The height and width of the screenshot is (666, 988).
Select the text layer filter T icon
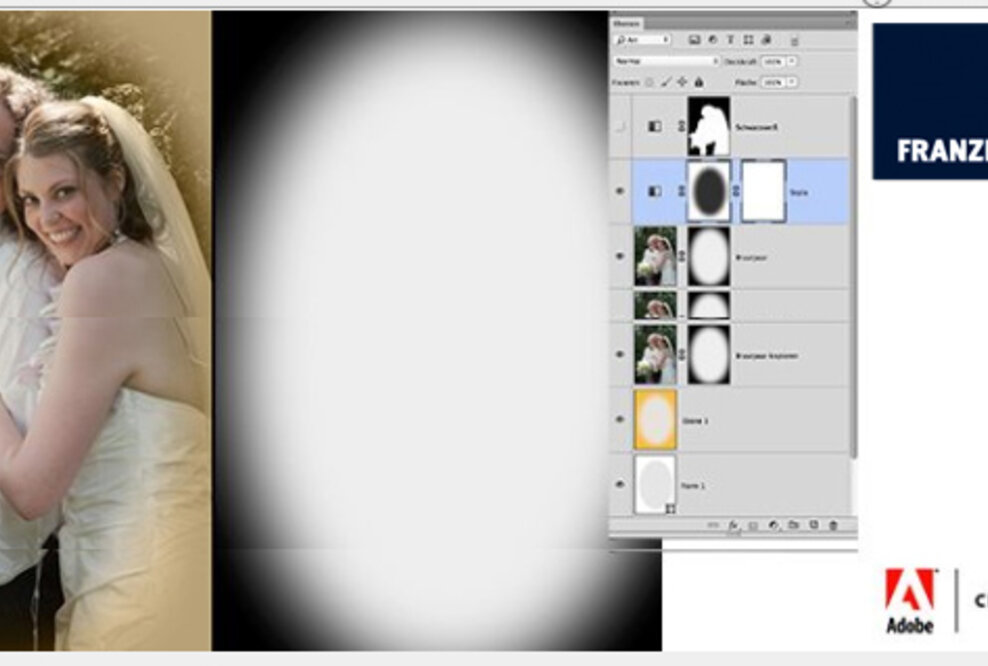coord(731,40)
